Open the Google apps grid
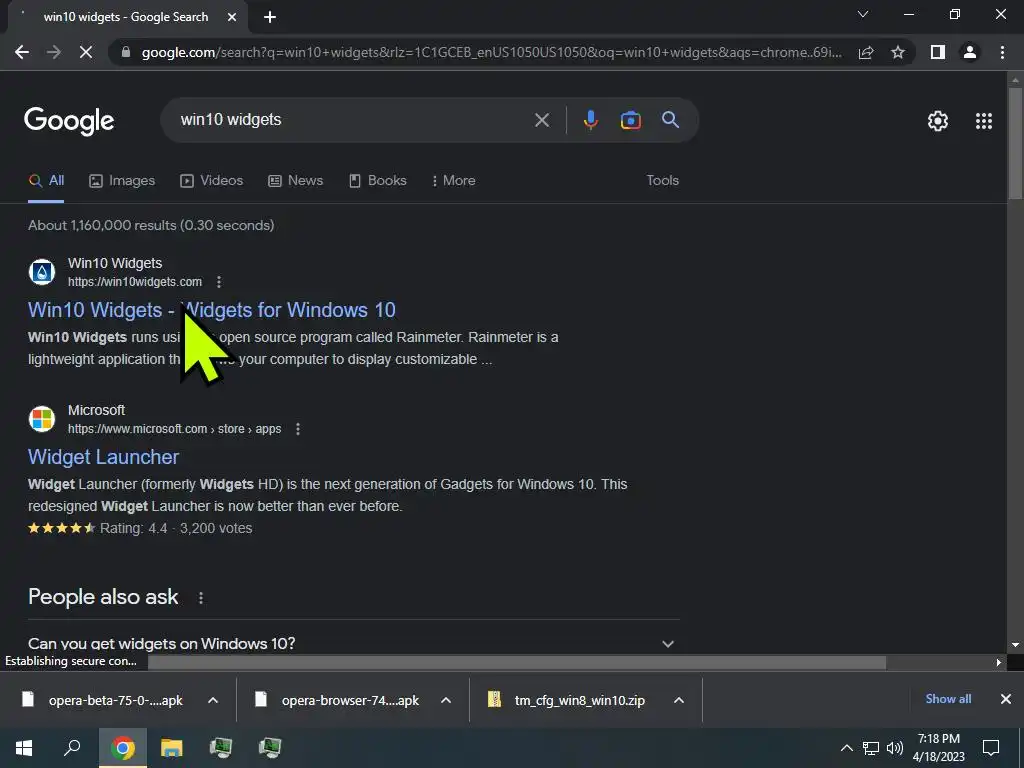 984,121
